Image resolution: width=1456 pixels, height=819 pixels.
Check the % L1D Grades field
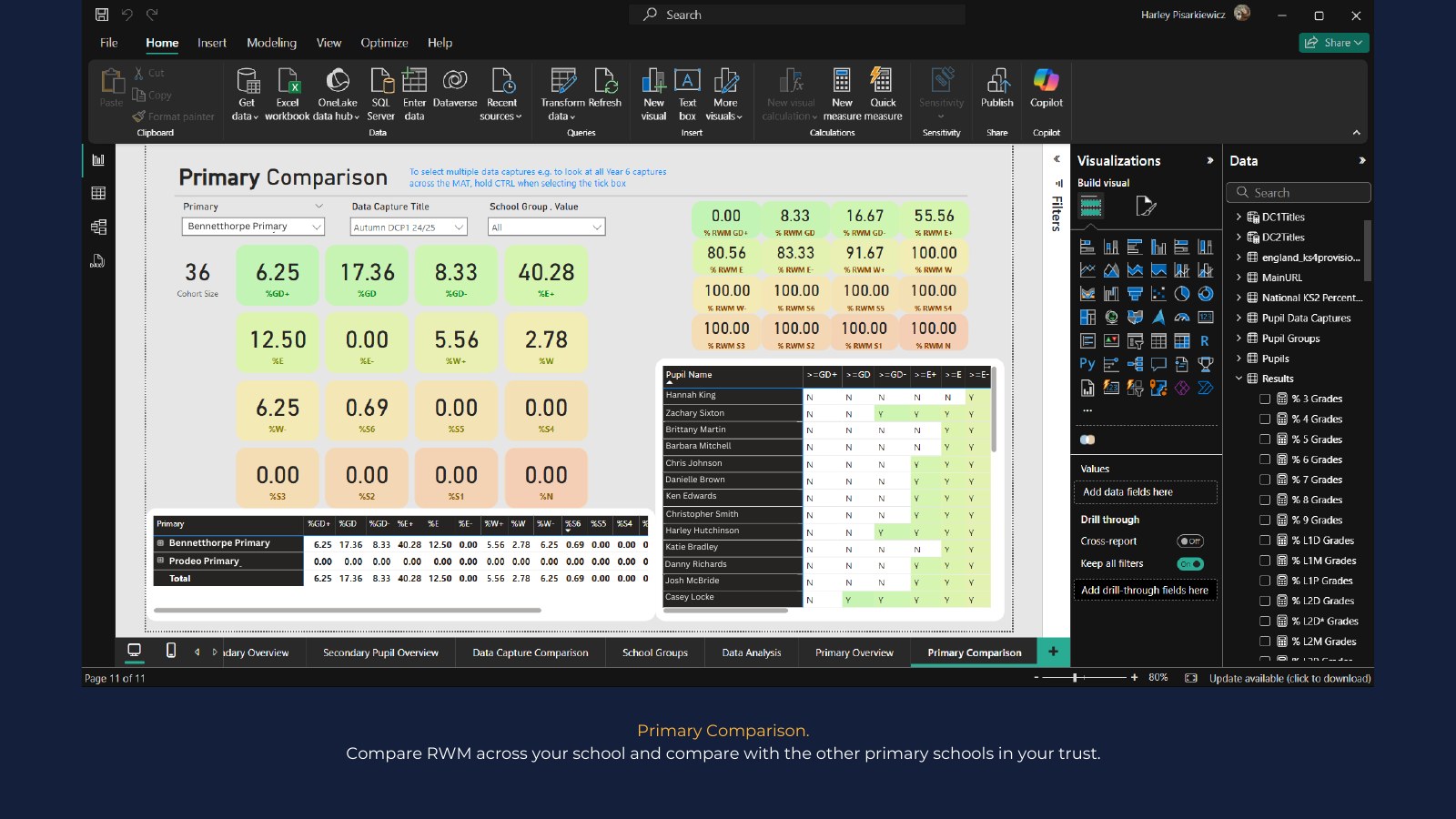1265,541
